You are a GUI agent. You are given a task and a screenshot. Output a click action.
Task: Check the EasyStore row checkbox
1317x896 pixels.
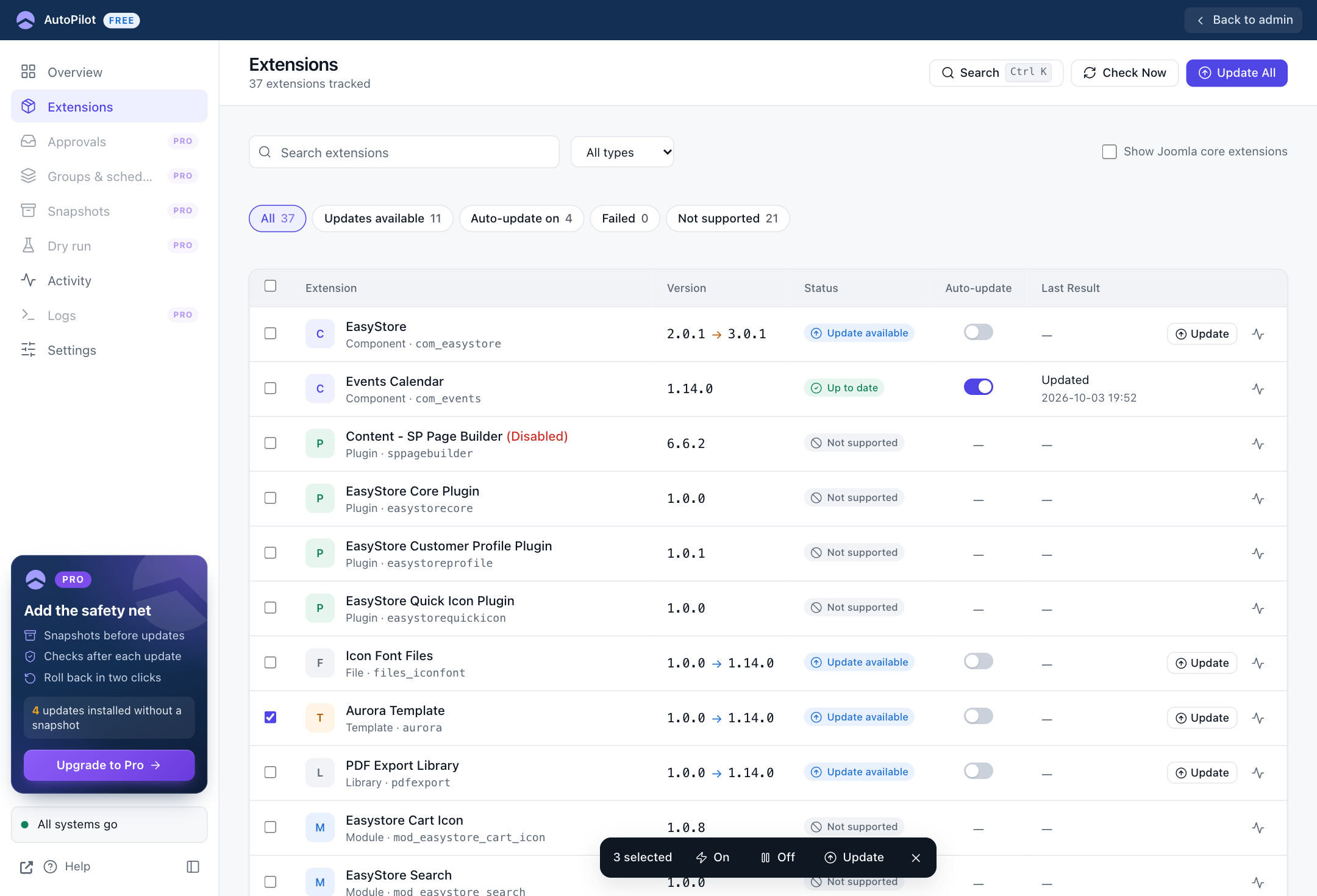(x=270, y=333)
